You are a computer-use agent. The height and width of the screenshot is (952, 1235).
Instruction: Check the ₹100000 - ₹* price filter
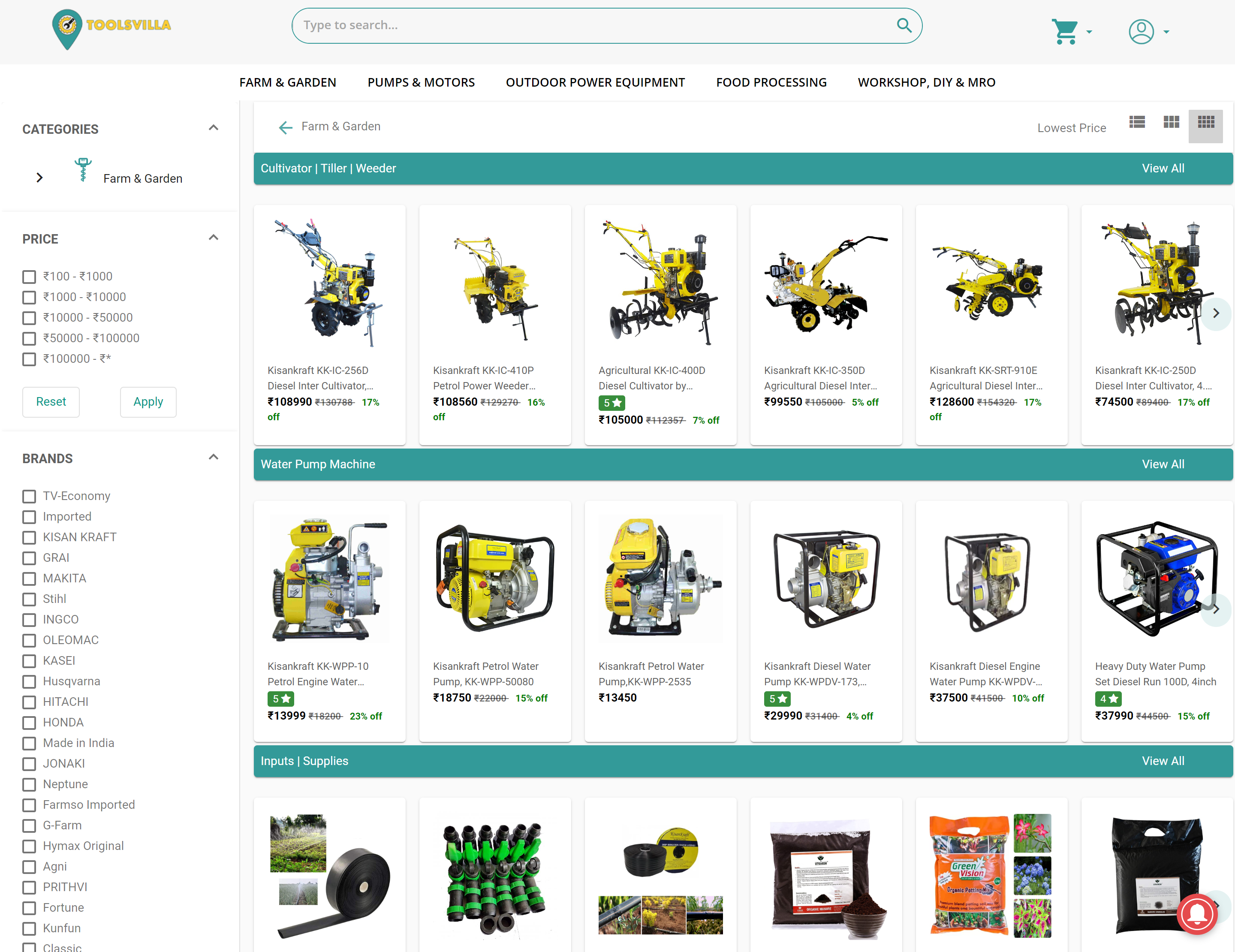(x=29, y=359)
